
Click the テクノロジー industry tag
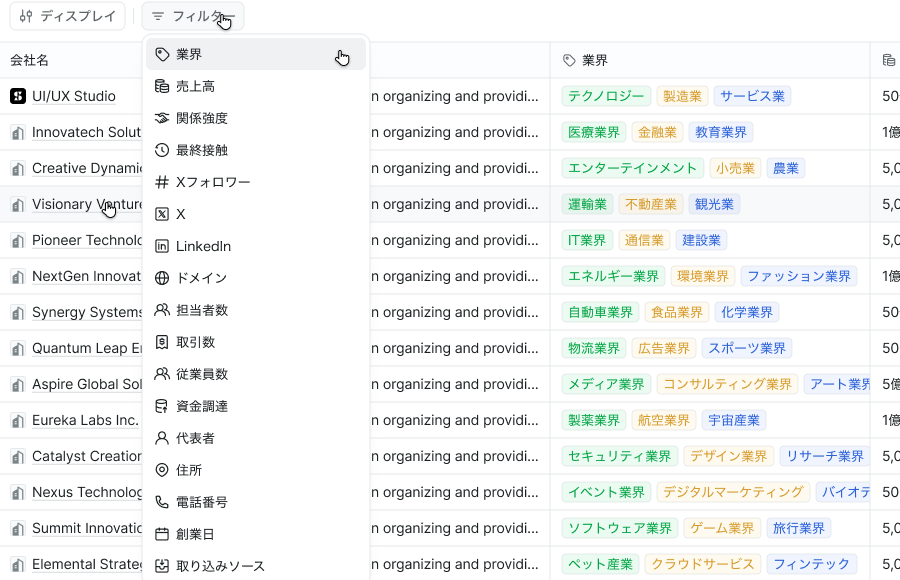point(606,96)
